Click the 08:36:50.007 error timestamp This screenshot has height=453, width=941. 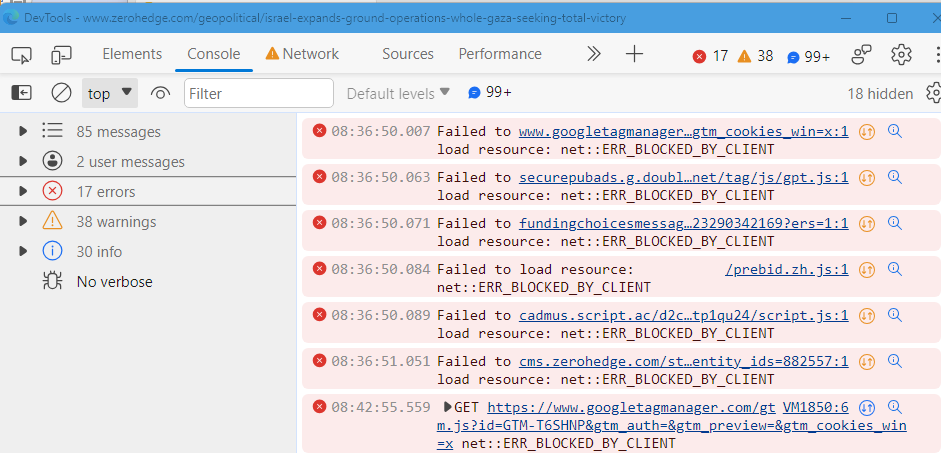(x=380, y=131)
